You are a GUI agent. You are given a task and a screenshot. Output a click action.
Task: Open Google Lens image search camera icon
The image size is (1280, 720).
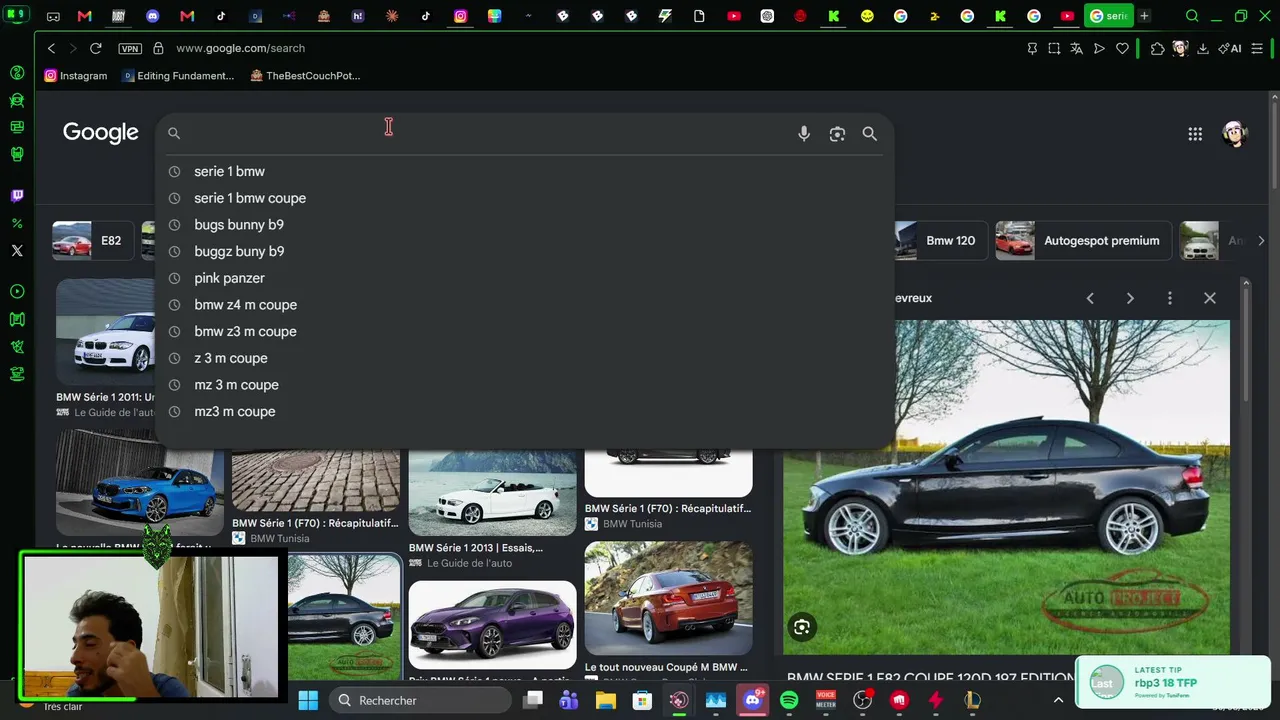pyautogui.click(x=837, y=133)
